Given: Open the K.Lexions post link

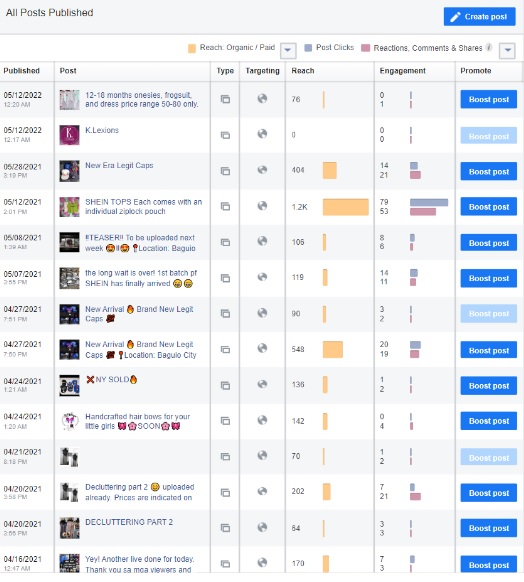Looking at the screenshot, I should point(102,130).
